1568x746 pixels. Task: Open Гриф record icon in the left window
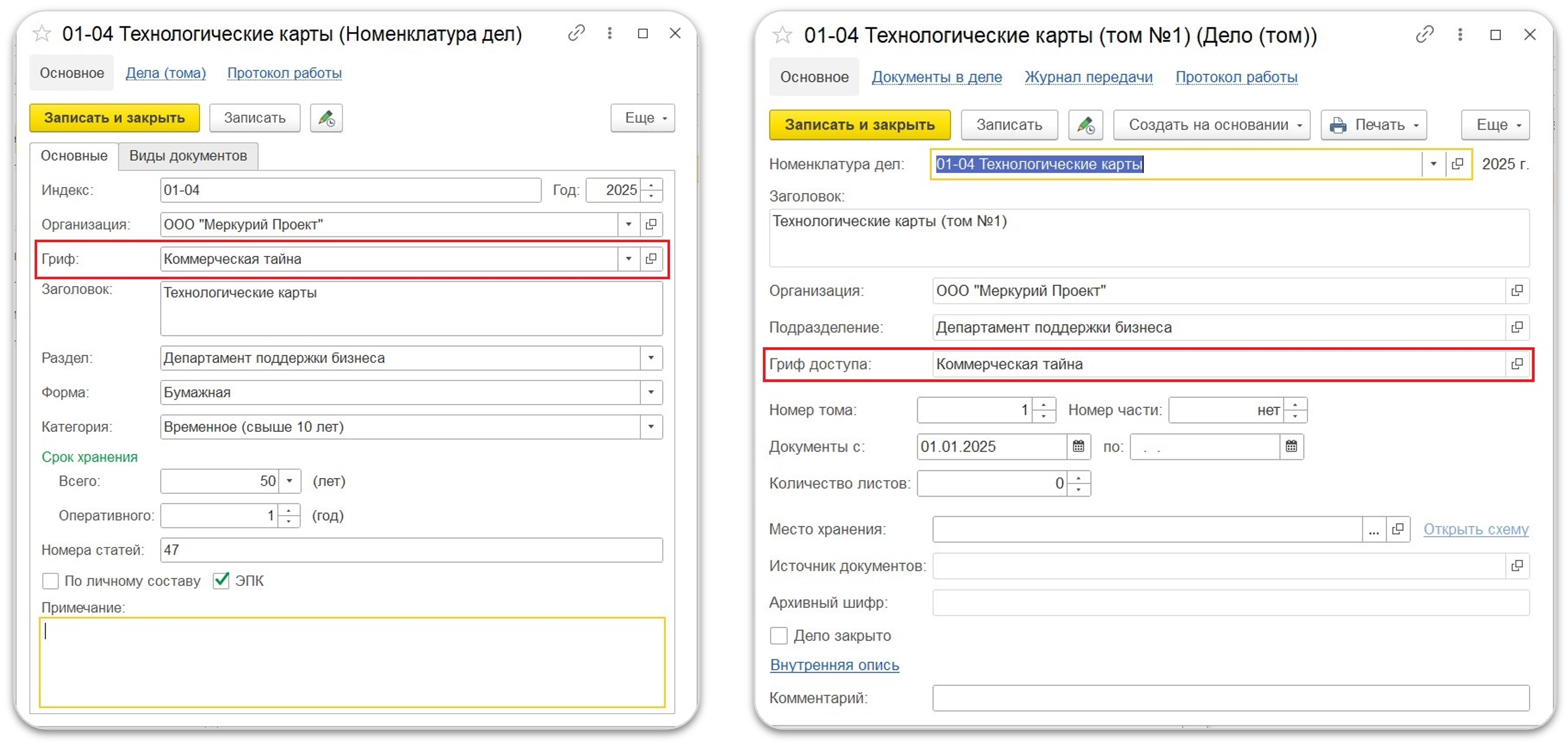click(651, 259)
